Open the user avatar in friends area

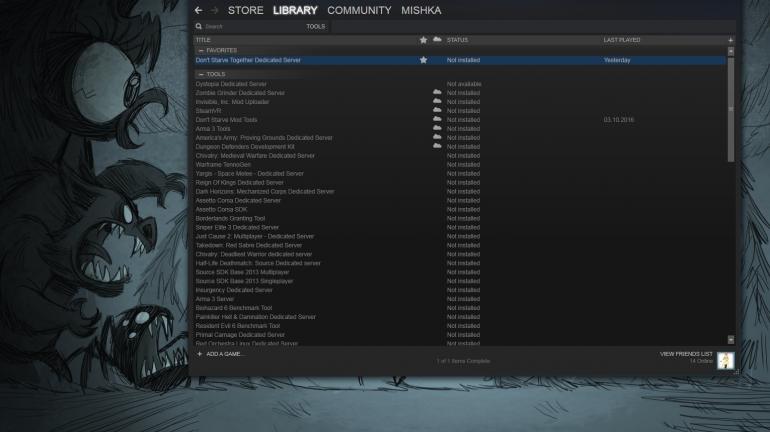725,361
